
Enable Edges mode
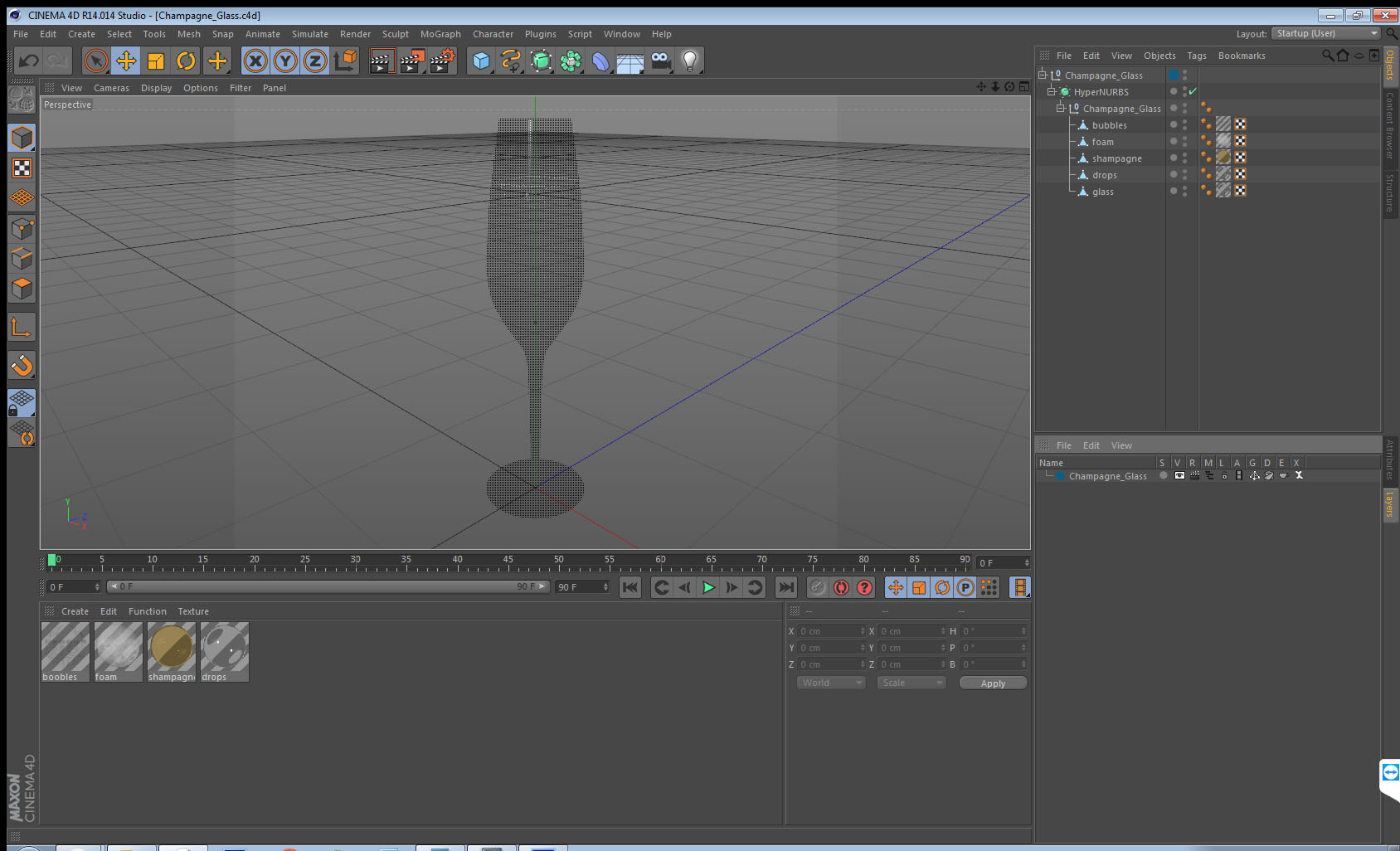[x=22, y=258]
